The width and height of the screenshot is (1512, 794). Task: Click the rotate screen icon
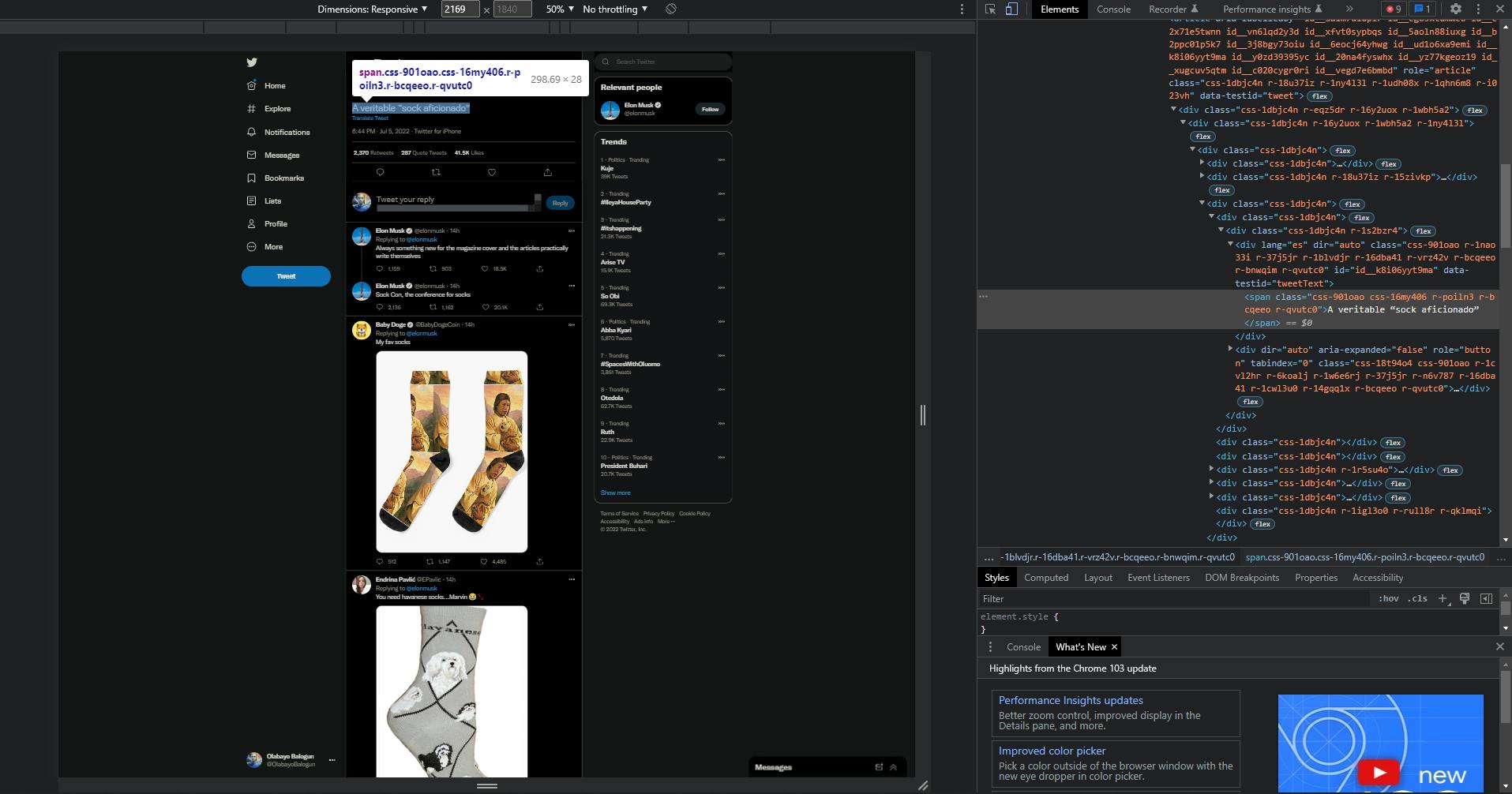tap(671, 9)
